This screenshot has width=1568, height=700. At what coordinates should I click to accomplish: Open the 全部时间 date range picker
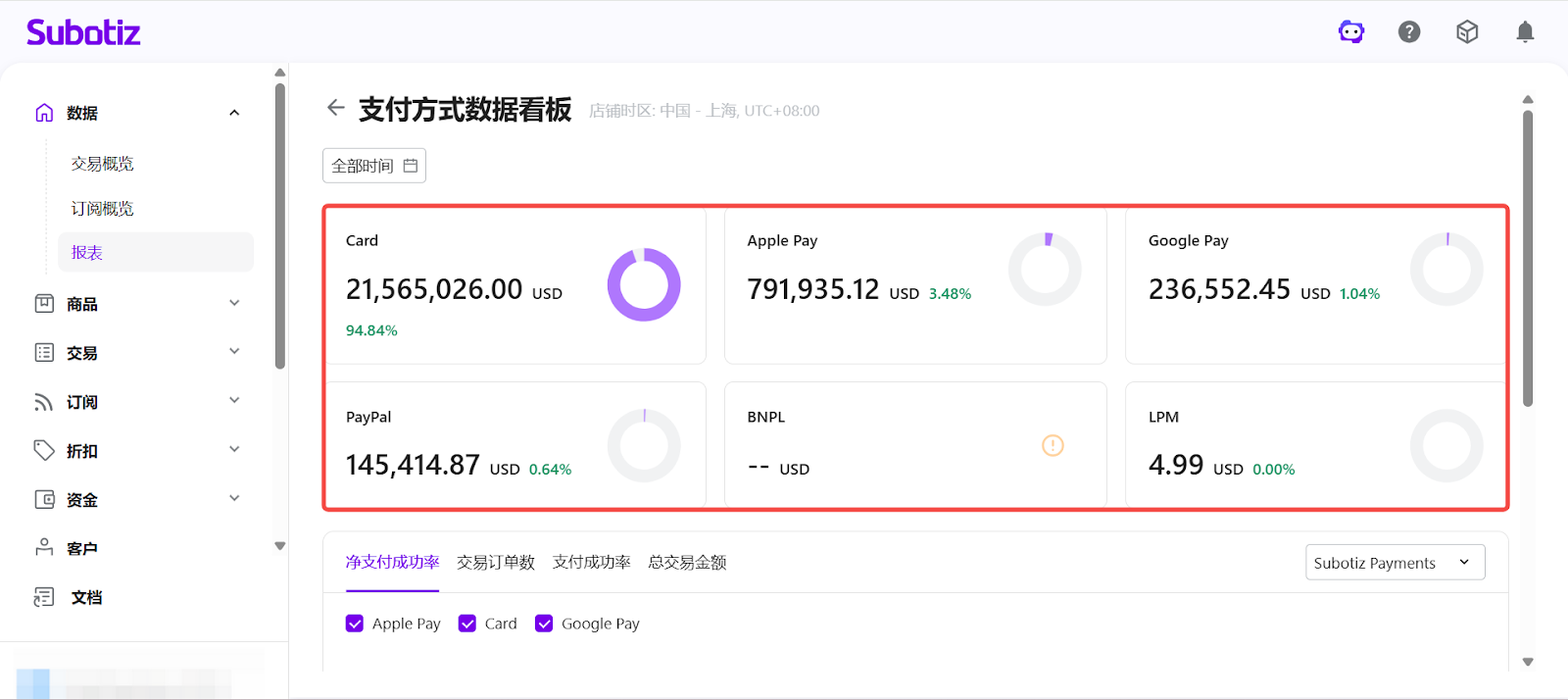click(x=374, y=166)
